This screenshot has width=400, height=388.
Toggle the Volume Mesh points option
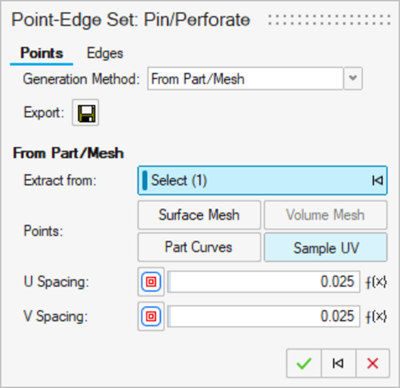click(326, 215)
